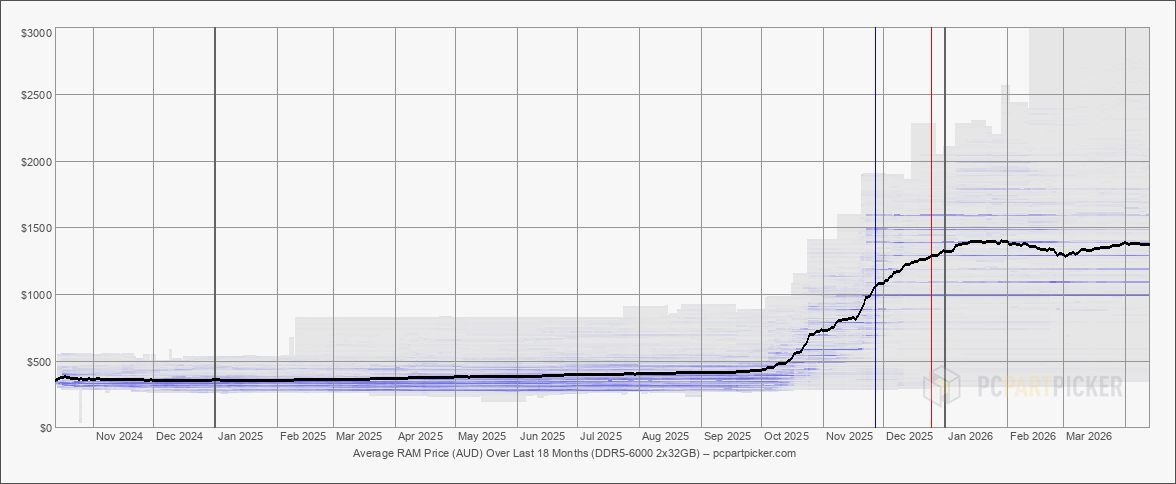Select the Nov 2025 axis label

click(850, 436)
